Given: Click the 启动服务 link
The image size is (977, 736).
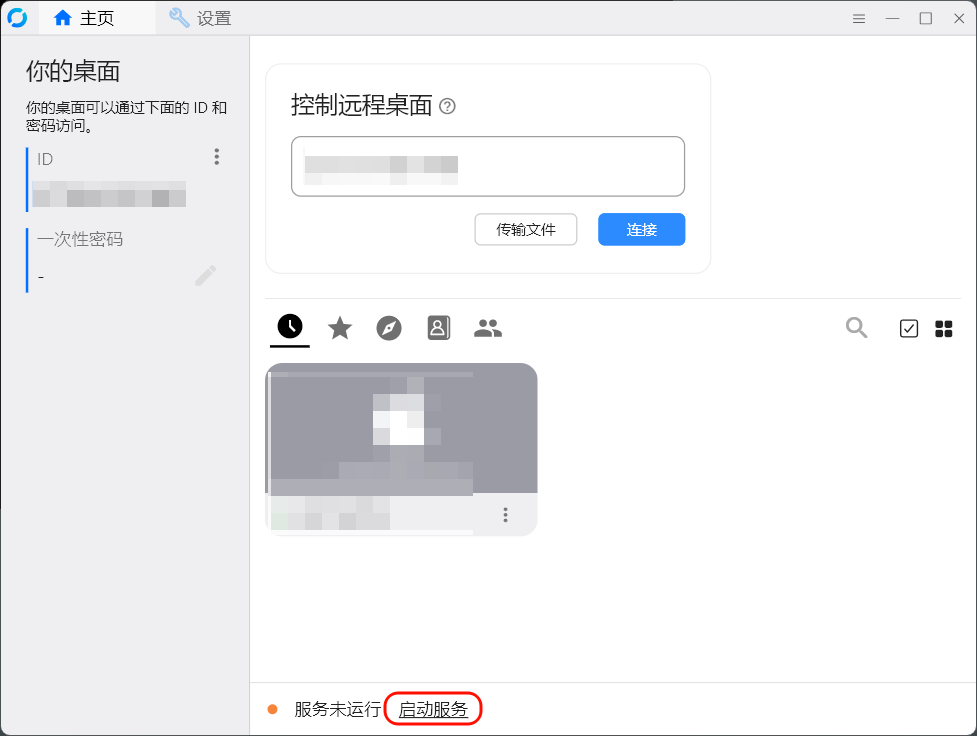Looking at the screenshot, I should [433, 709].
